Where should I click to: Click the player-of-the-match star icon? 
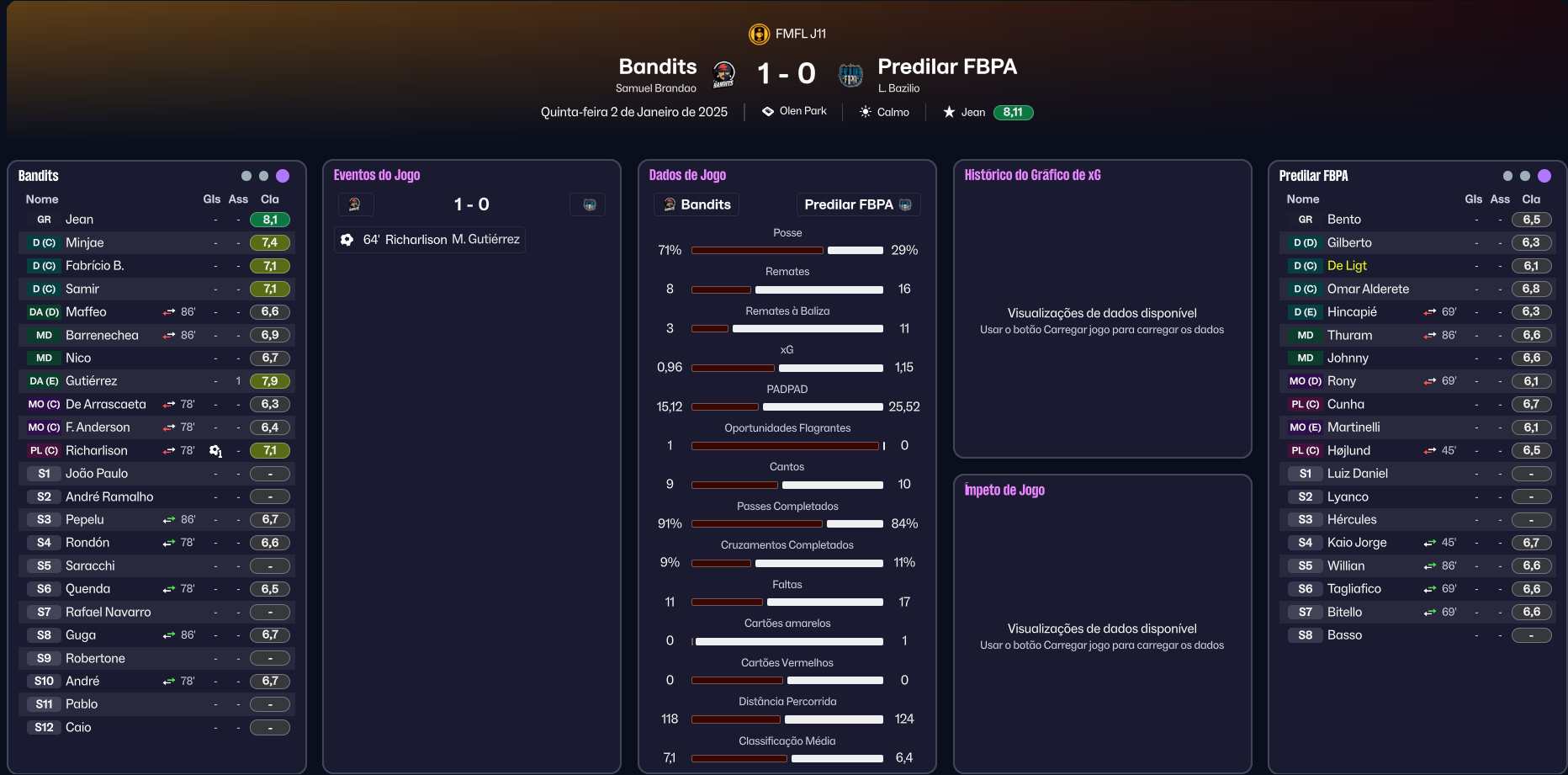point(949,112)
